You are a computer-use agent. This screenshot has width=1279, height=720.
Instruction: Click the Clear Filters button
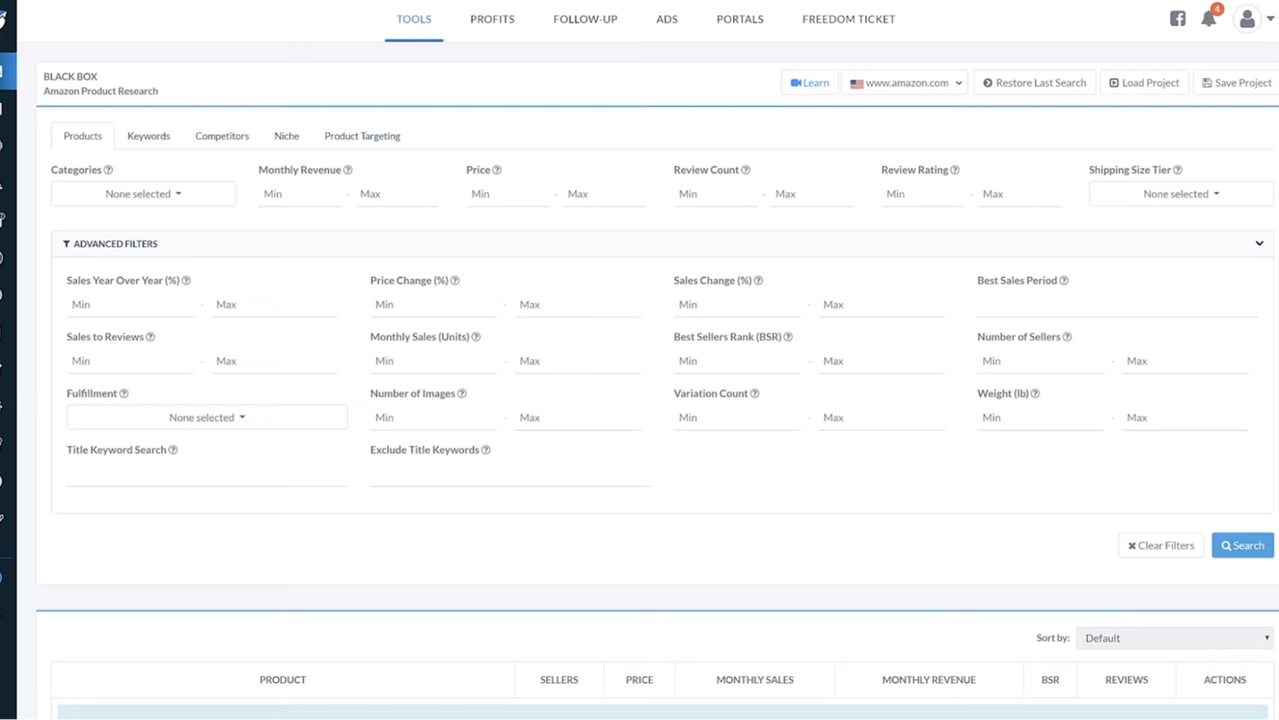pos(1161,546)
